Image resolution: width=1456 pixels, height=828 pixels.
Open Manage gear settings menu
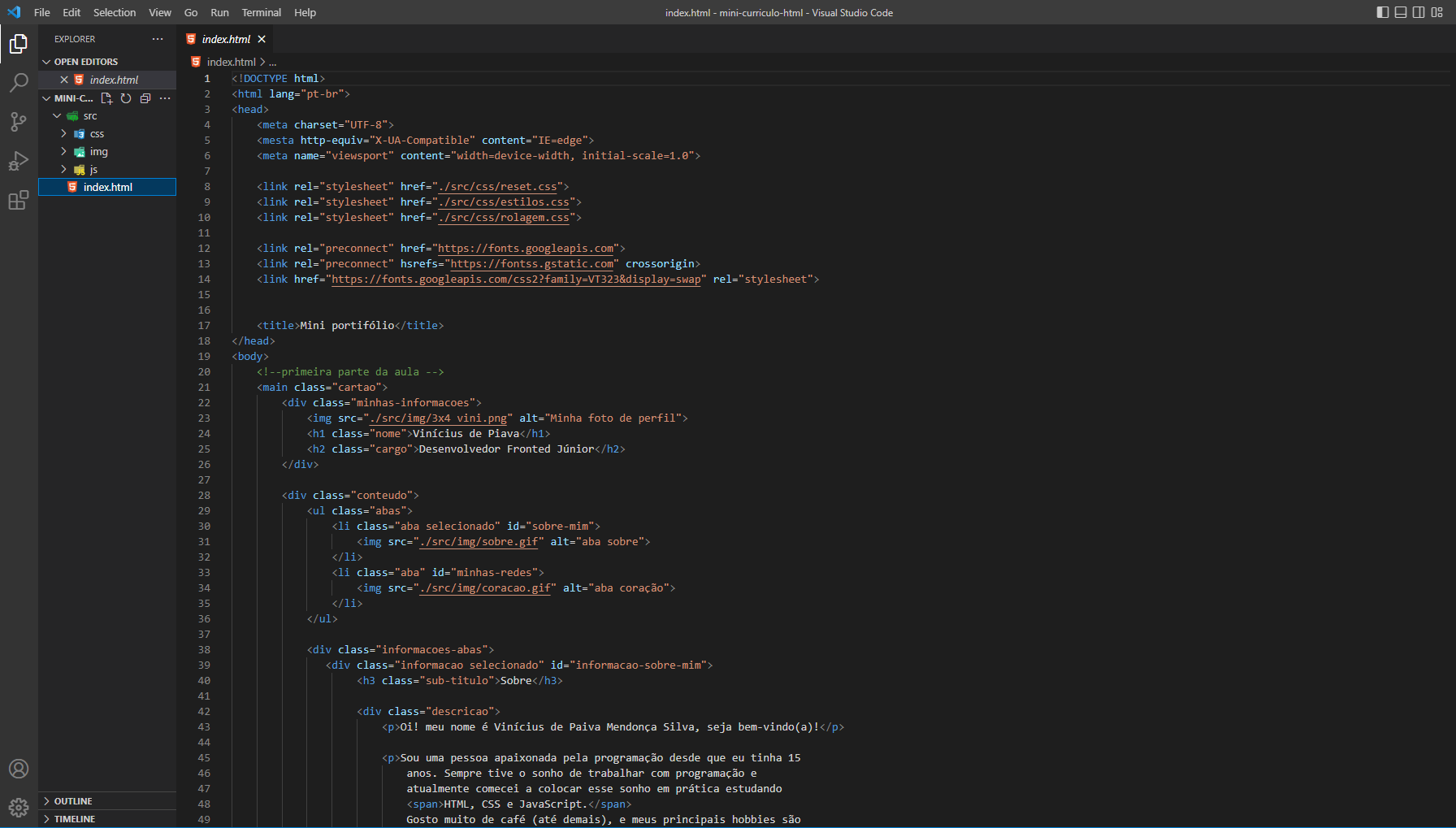pyautogui.click(x=19, y=808)
